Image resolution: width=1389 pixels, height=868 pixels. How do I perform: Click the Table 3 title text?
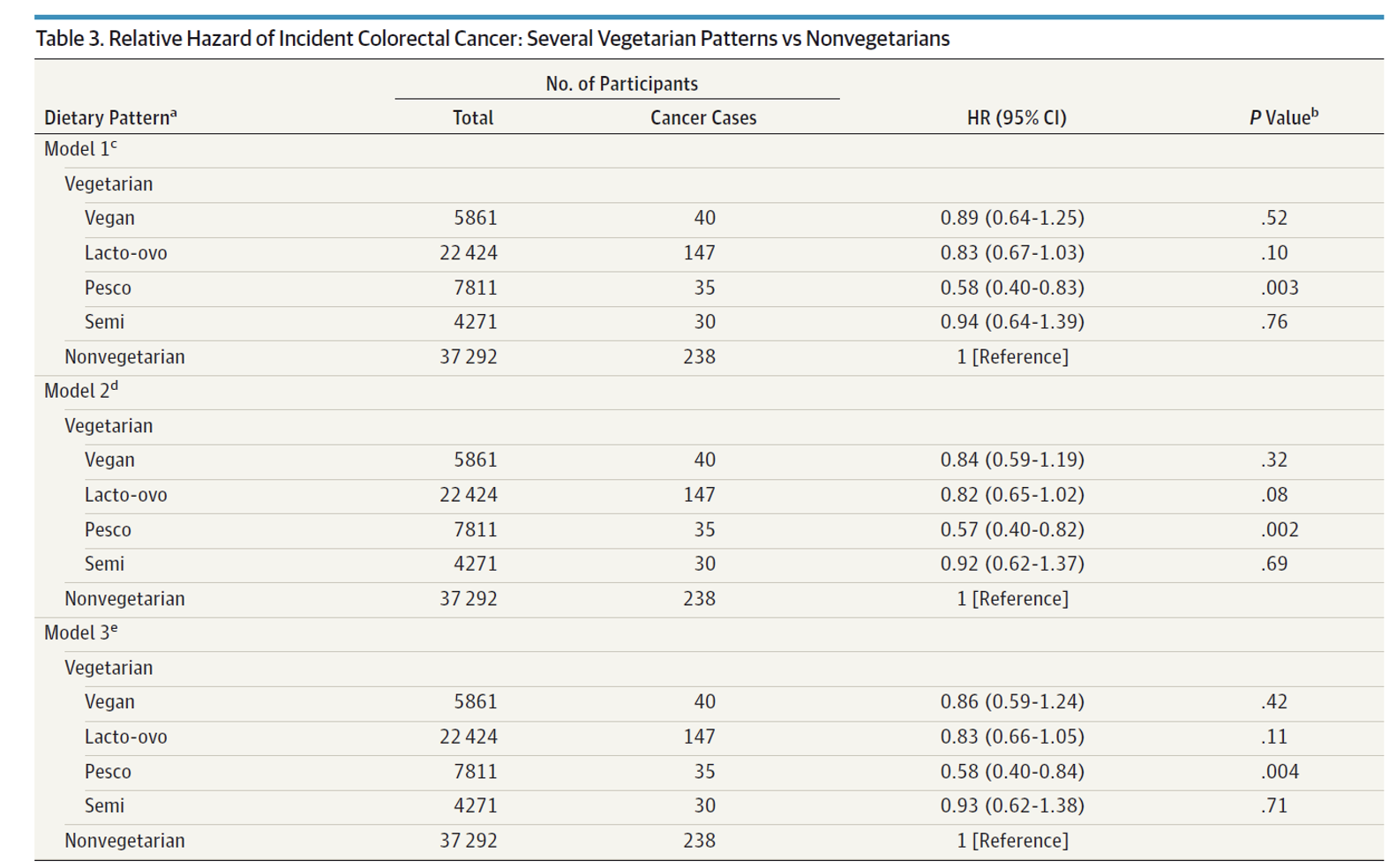click(492, 39)
